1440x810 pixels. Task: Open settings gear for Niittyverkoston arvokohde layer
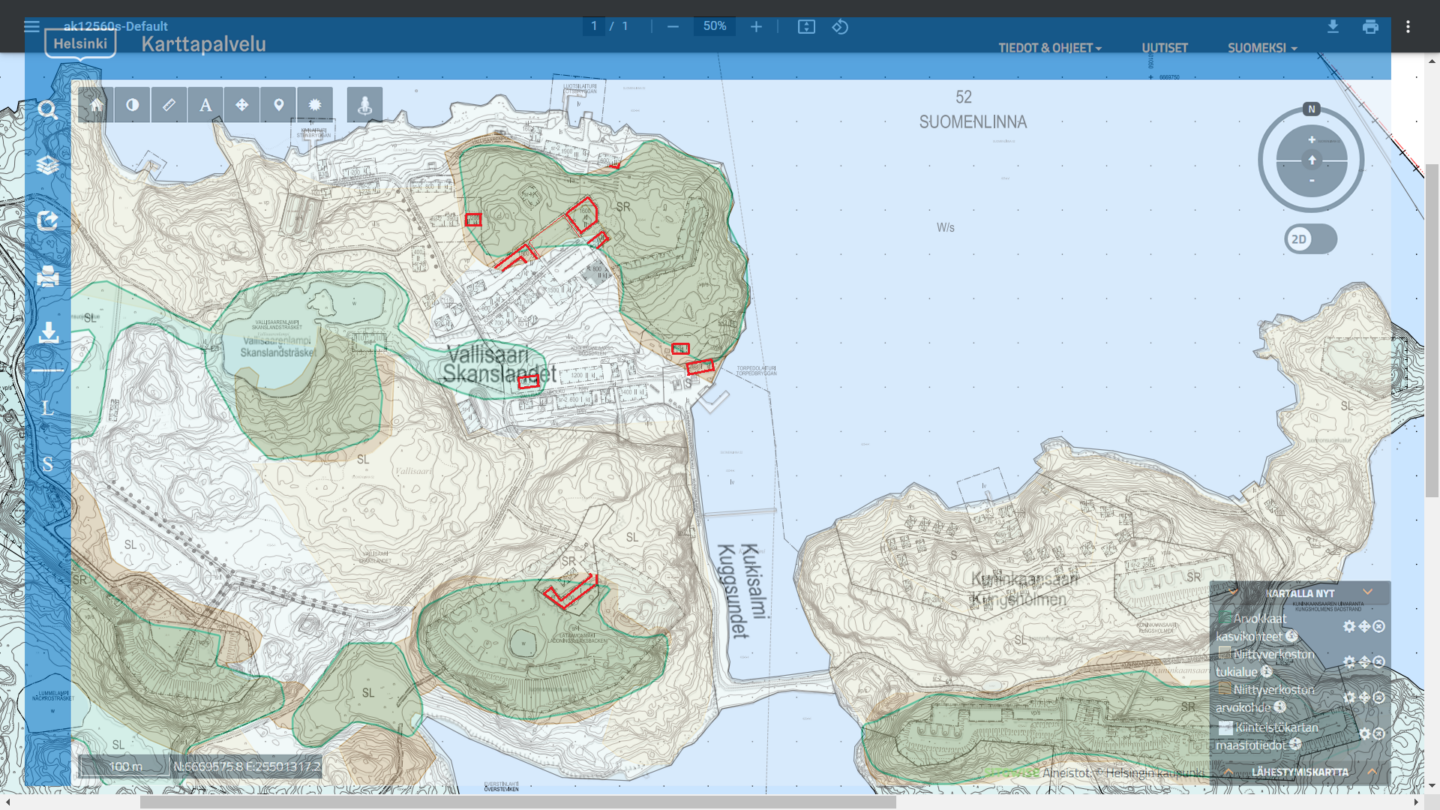(1349, 697)
